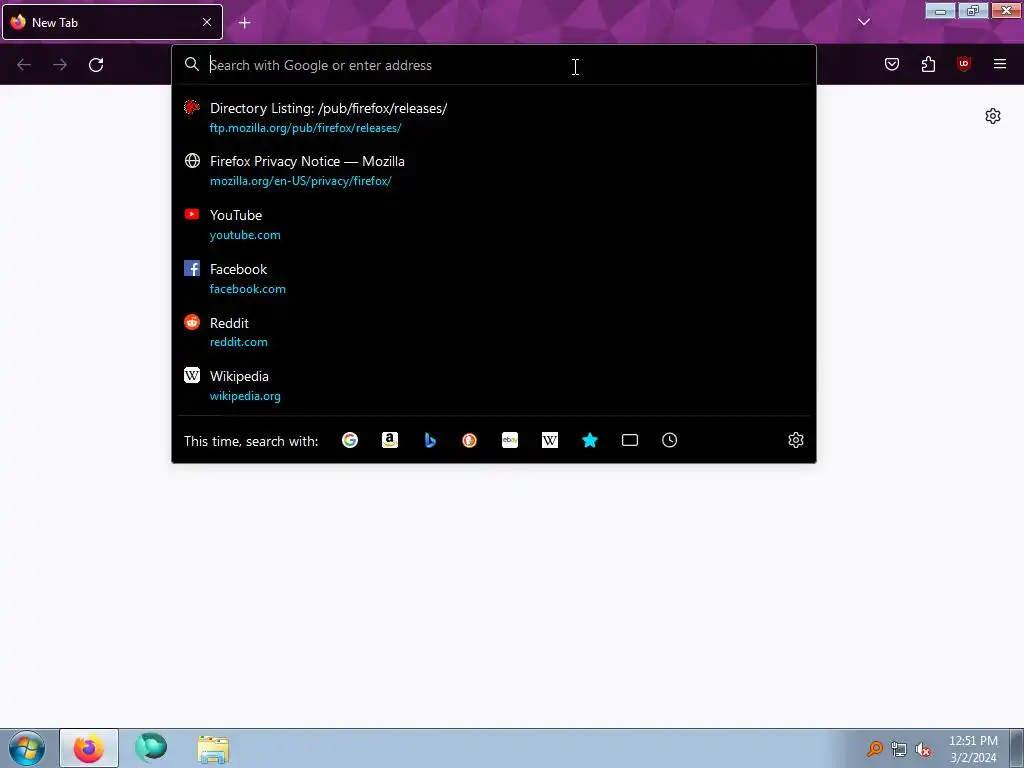Open the Extensions puzzle icon
Screen dimensions: 1024x768
tap(928, 64)
